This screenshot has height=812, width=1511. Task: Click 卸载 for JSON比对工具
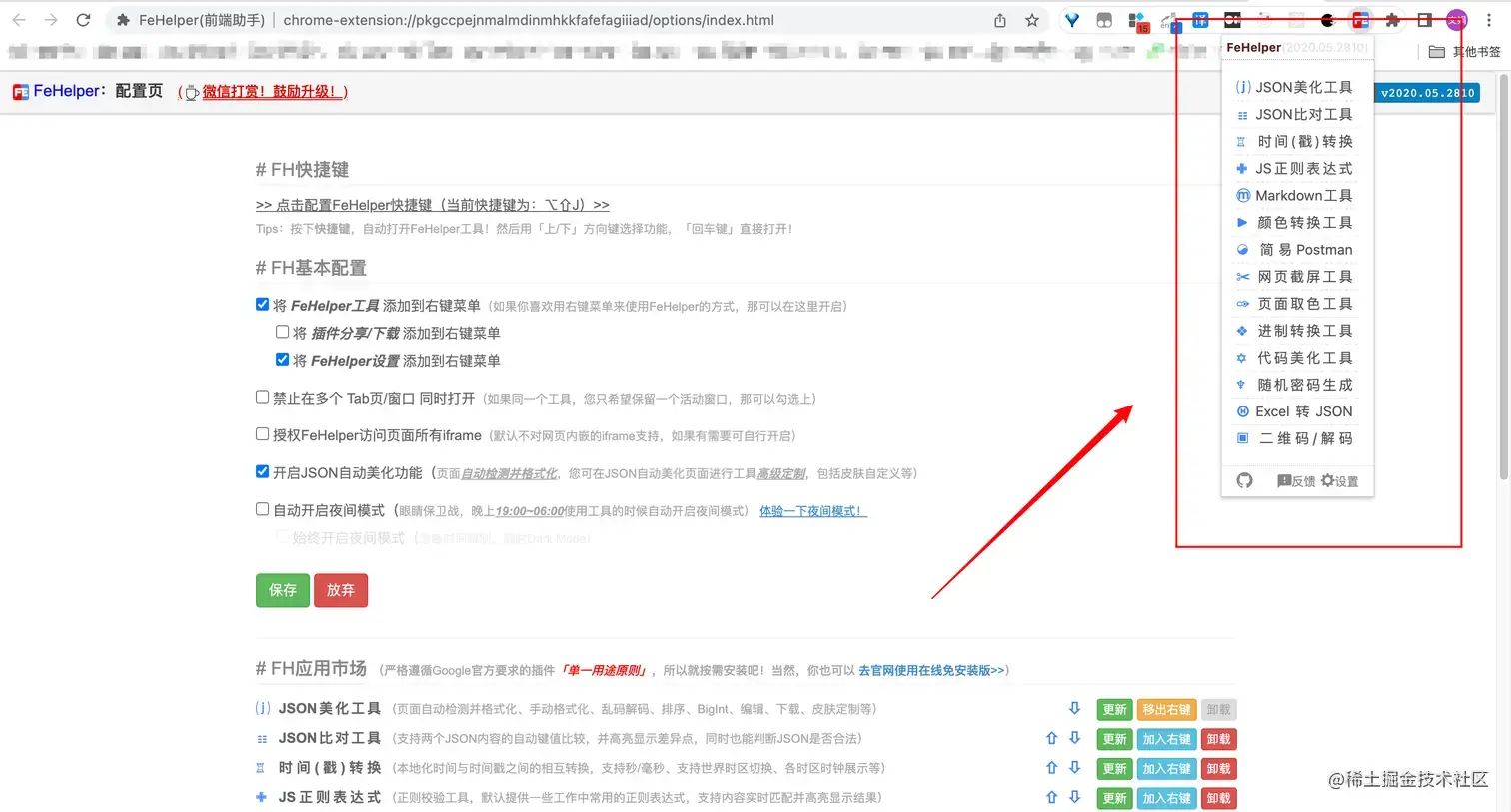[x=1218, y=739]
